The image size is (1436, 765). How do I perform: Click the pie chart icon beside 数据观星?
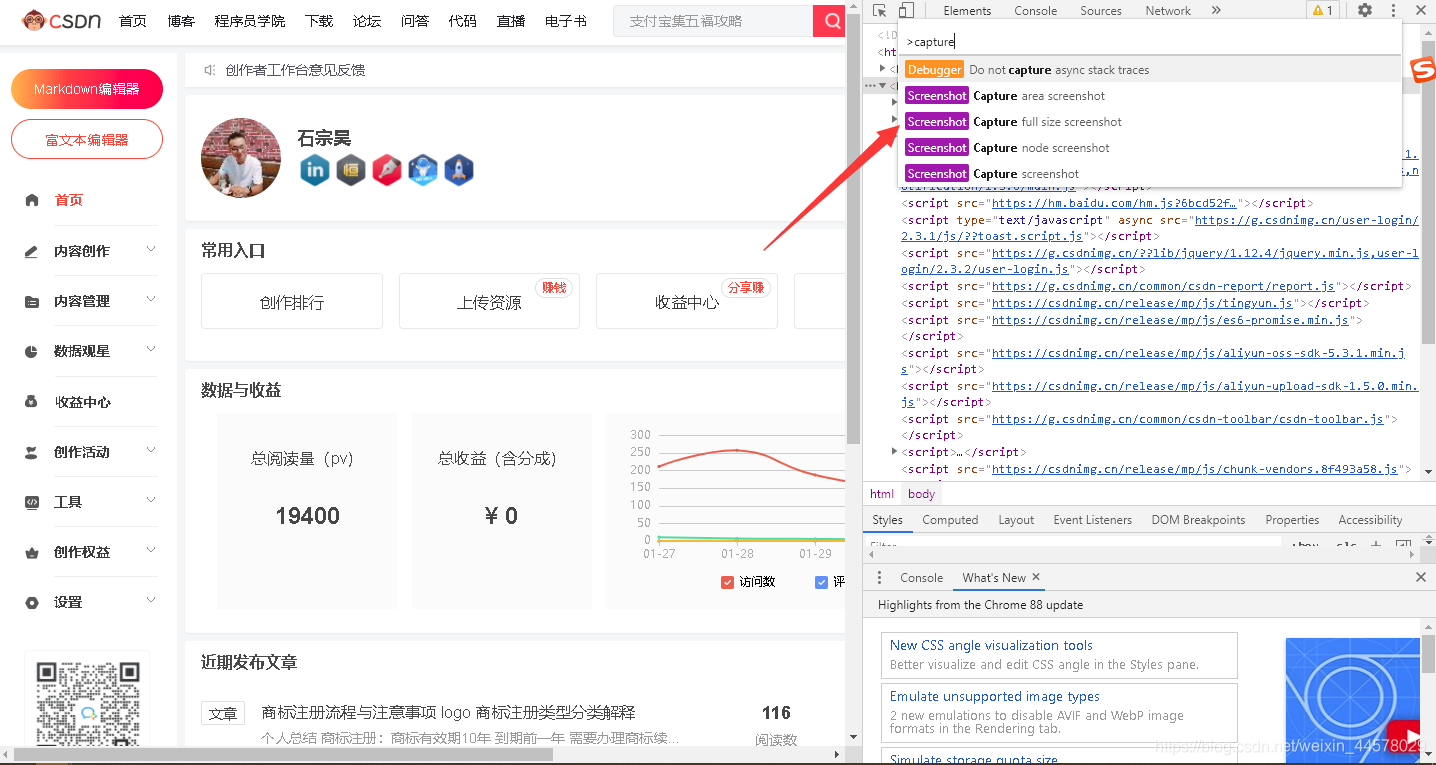pos(32,351)
